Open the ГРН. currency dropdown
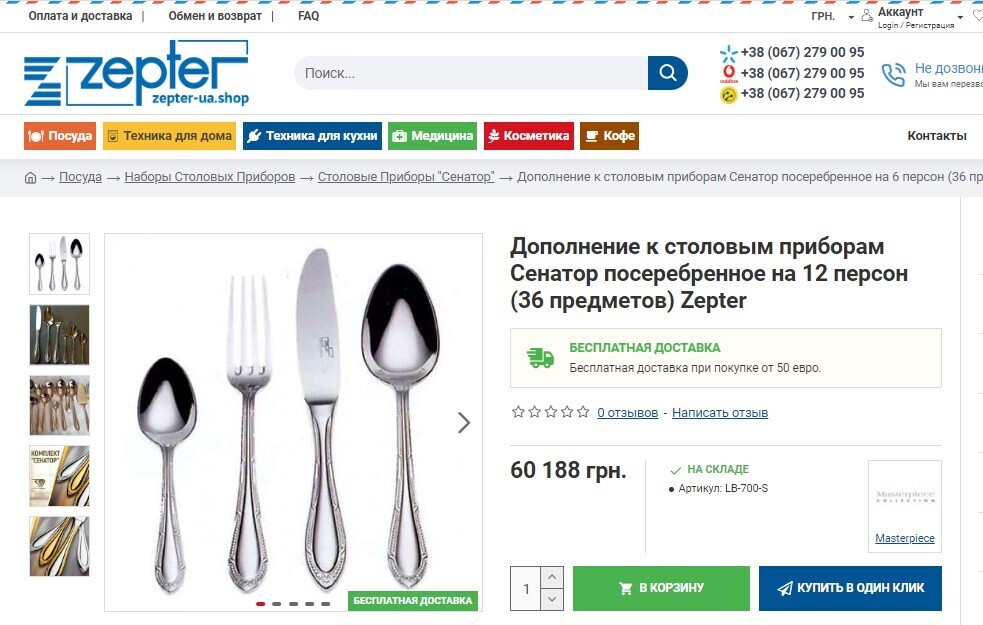 (x=833, y=16)
